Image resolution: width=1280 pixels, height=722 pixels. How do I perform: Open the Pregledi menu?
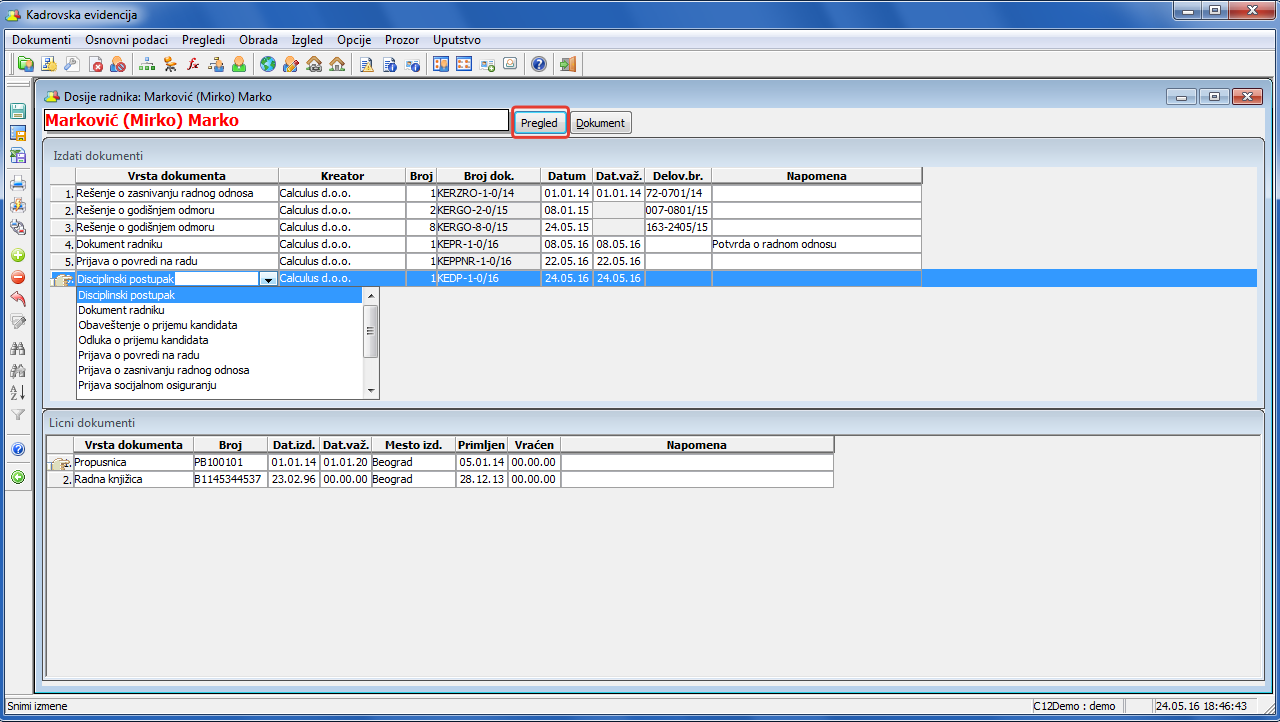pyautogui.click(x=203, y=40)
